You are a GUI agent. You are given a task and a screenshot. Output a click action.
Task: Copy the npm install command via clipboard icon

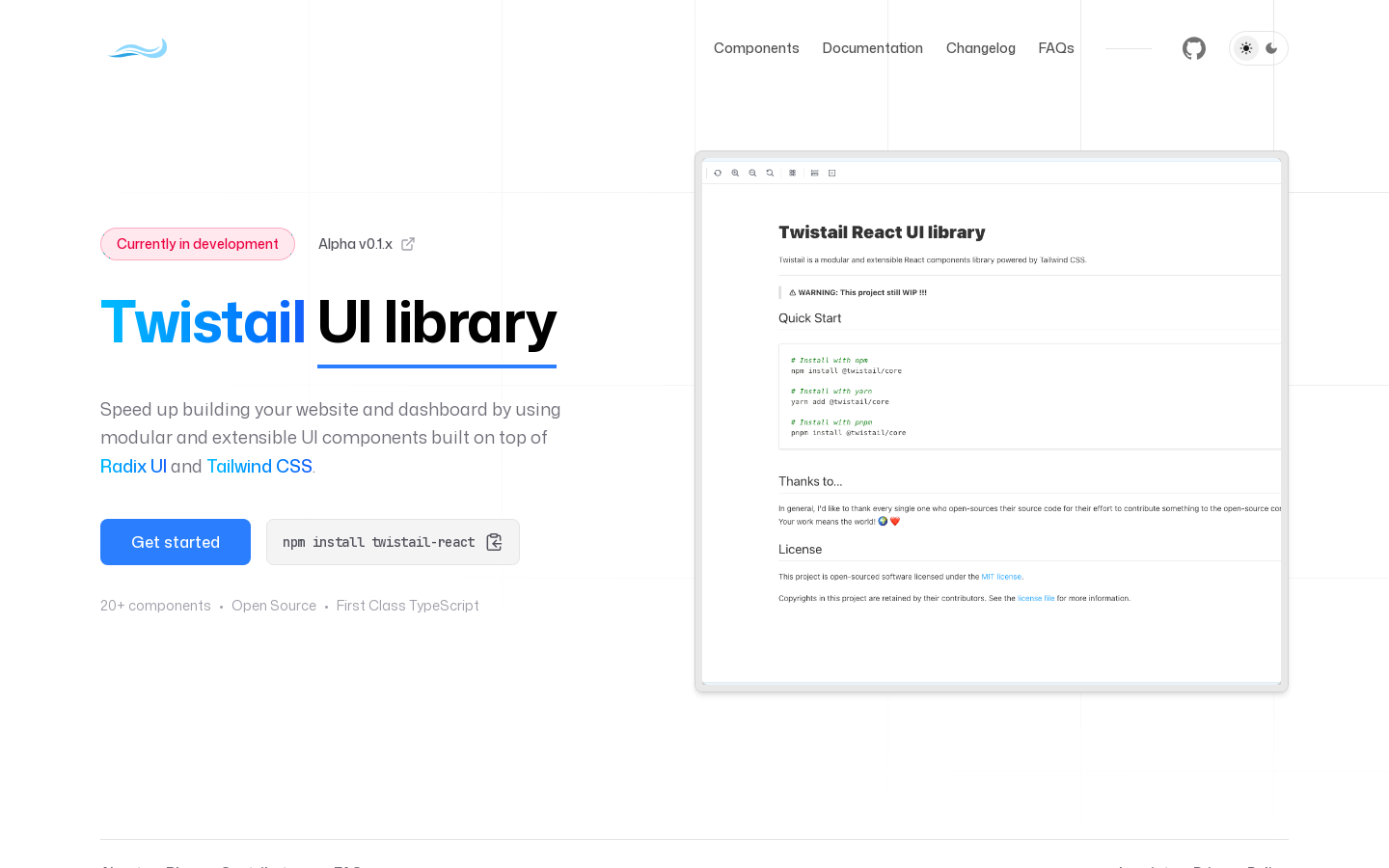495,542
